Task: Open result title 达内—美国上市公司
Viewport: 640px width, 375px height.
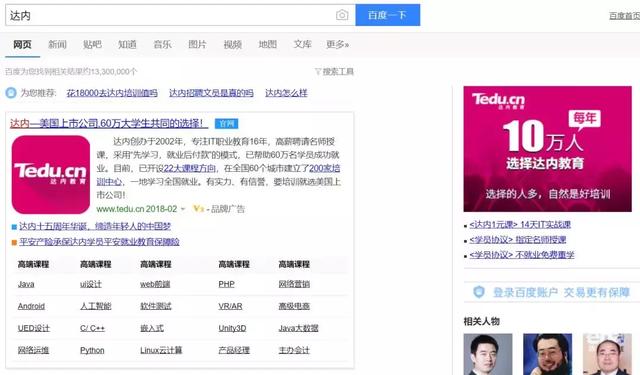Action: click(x=109, y=123)
